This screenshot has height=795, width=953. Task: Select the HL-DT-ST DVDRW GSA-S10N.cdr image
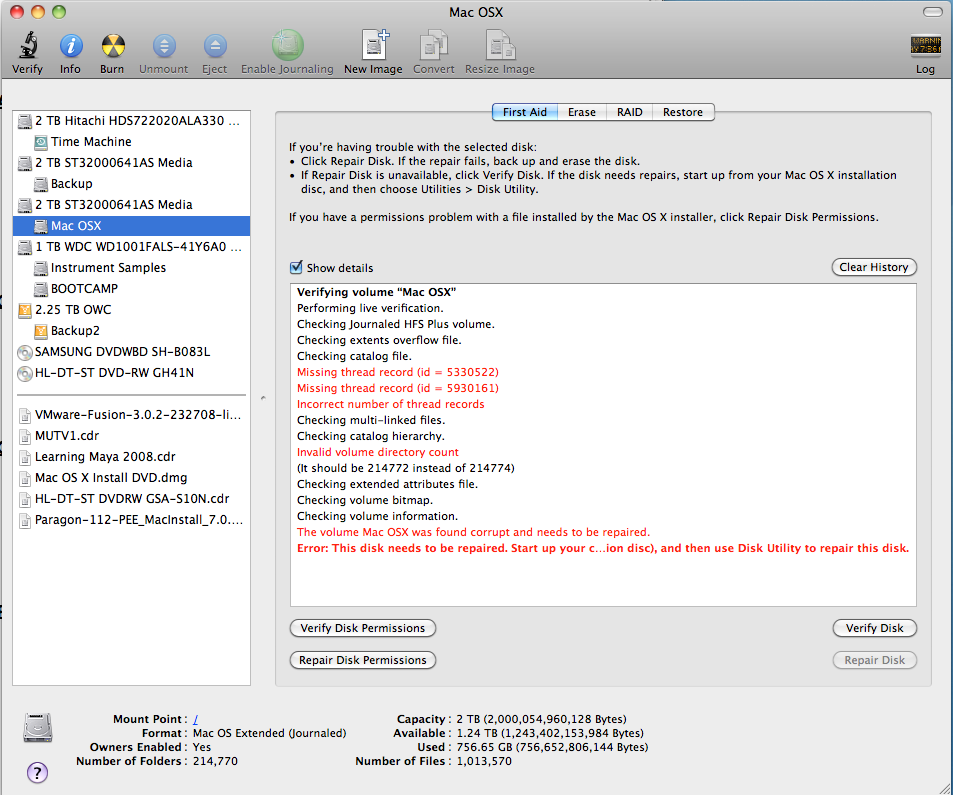tap(131, 499)
